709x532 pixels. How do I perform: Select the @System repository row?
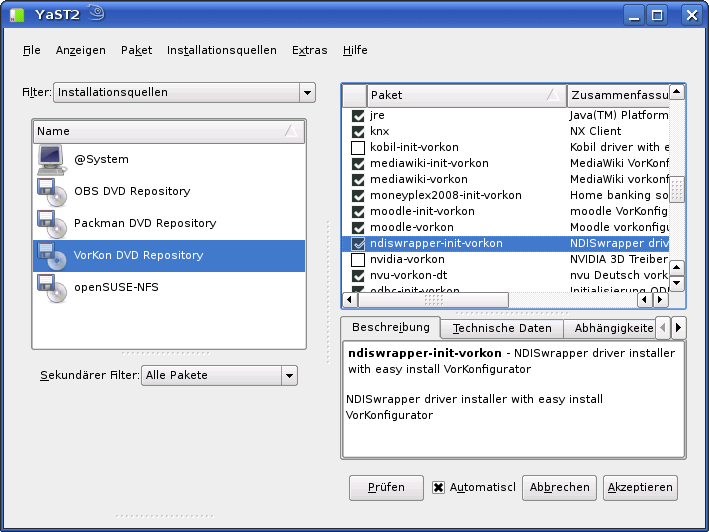[x=169, y=160]
